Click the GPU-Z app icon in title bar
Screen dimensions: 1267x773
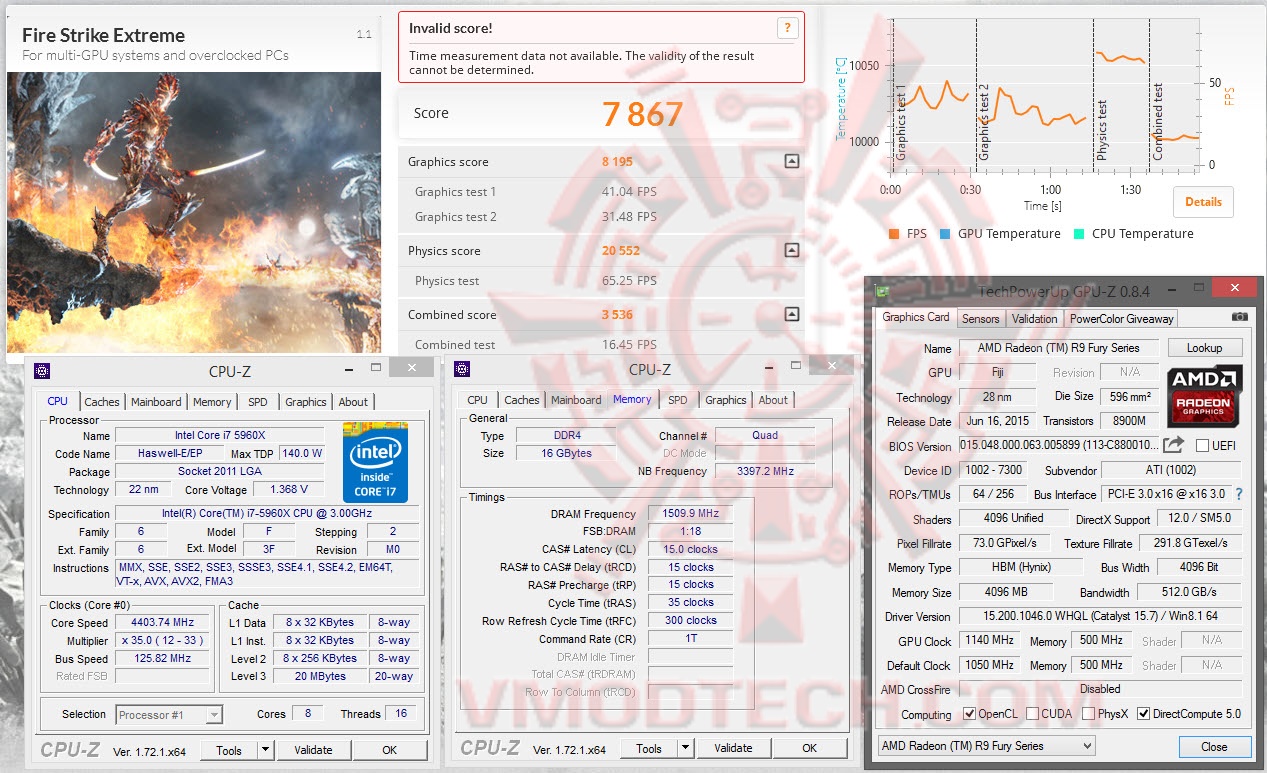coord(883,290)
